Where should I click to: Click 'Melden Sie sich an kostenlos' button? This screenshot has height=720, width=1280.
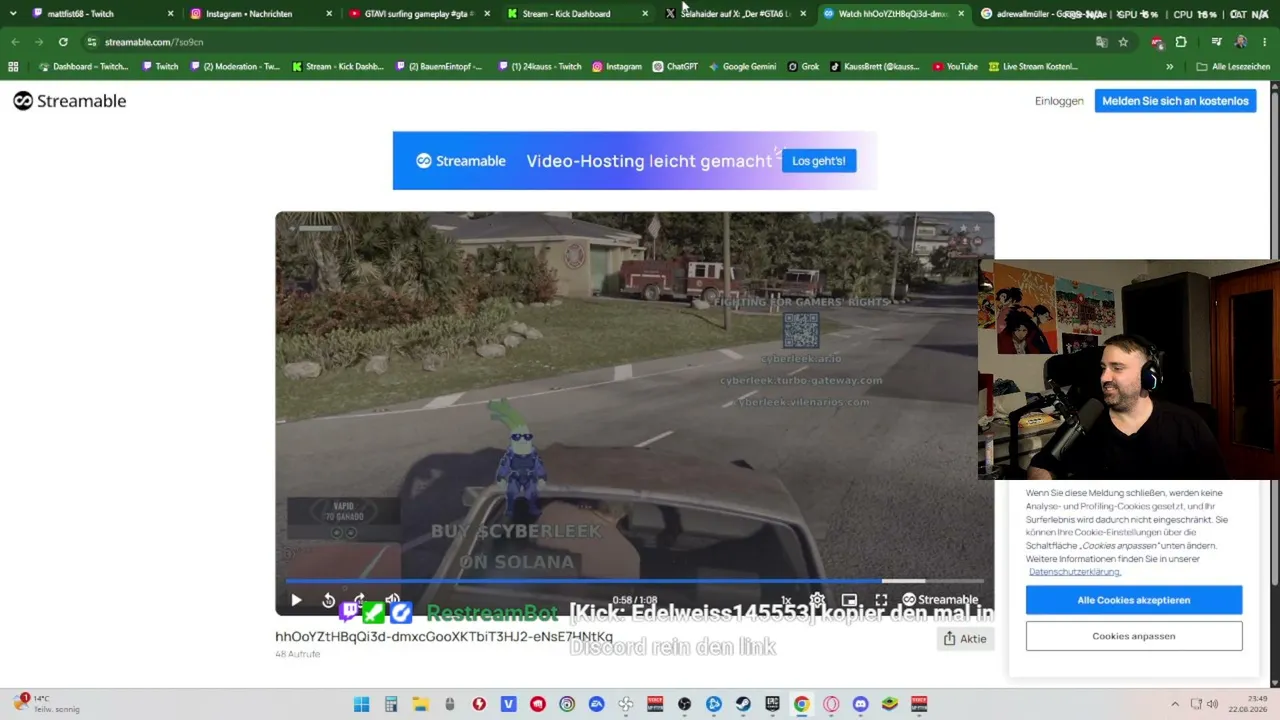point(1175,101)
